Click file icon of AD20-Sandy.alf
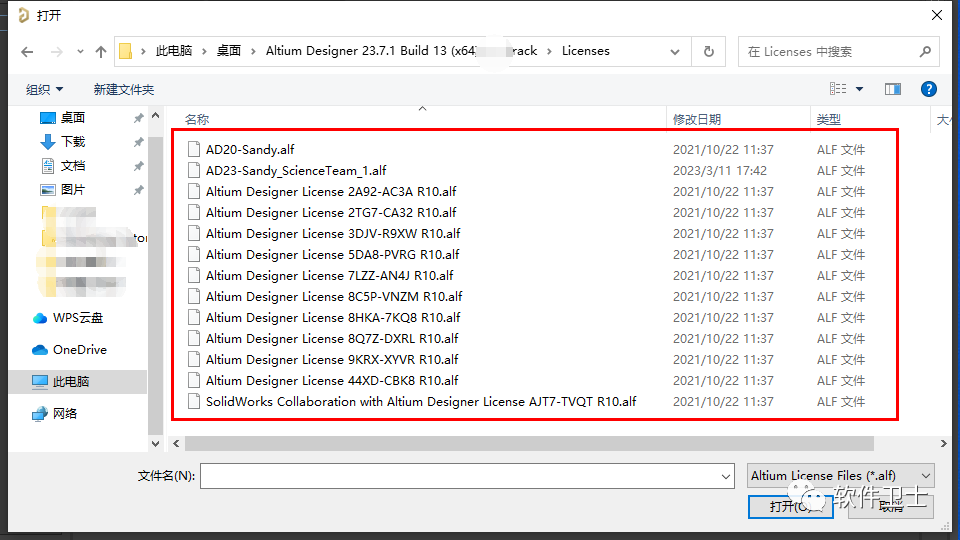 click(194, 149)
